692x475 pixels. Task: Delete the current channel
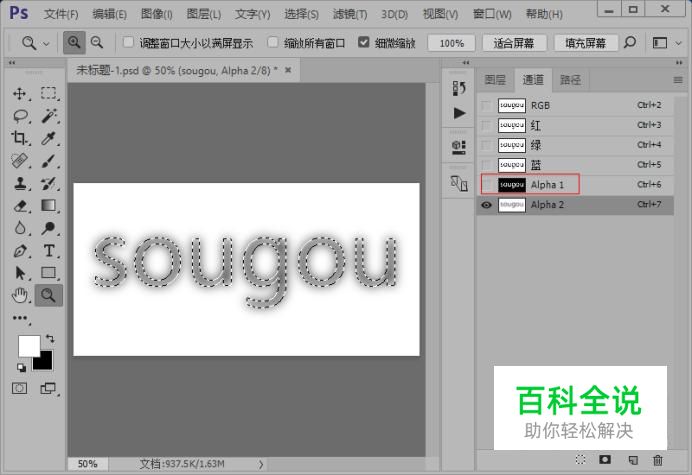658,460
